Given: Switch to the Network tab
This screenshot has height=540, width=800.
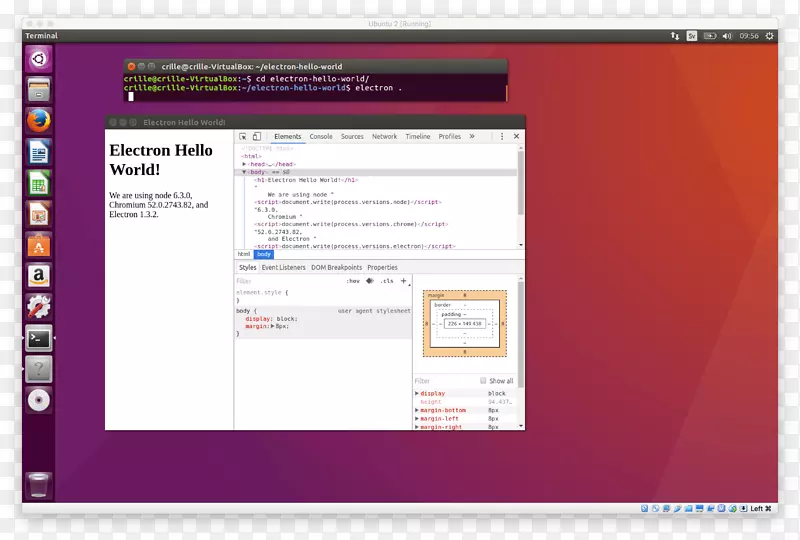Looking at the screenshot, I should pyautogui.click(x=384, y=137).
